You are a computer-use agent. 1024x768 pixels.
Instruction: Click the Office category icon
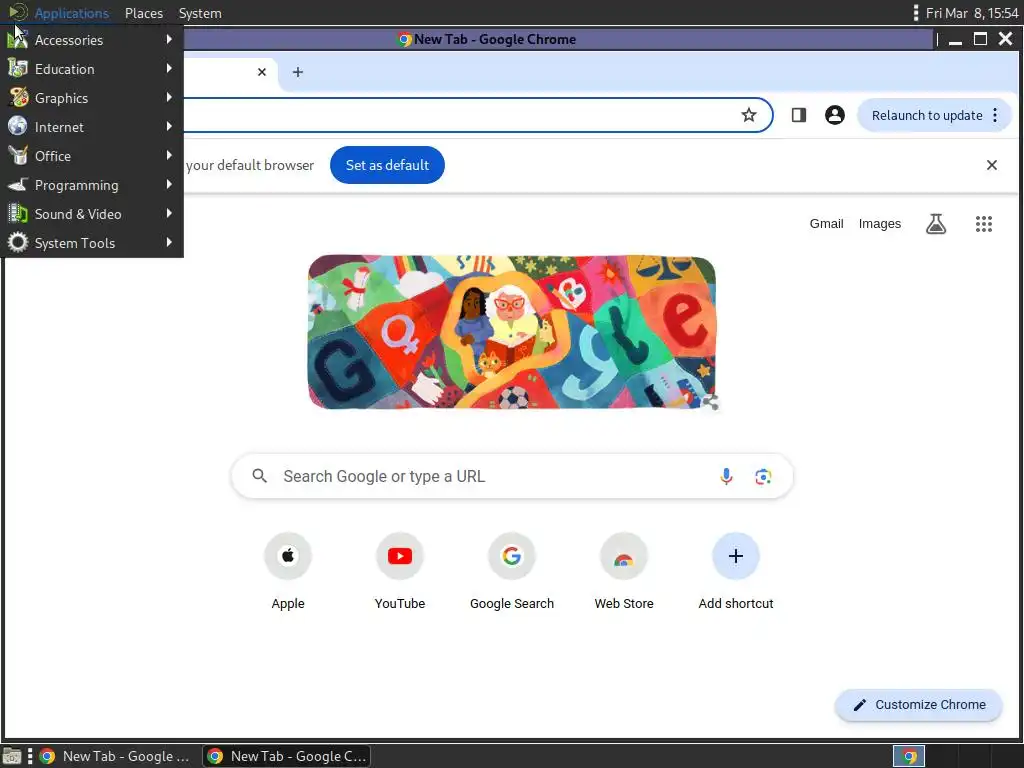[x=18, y=155]
